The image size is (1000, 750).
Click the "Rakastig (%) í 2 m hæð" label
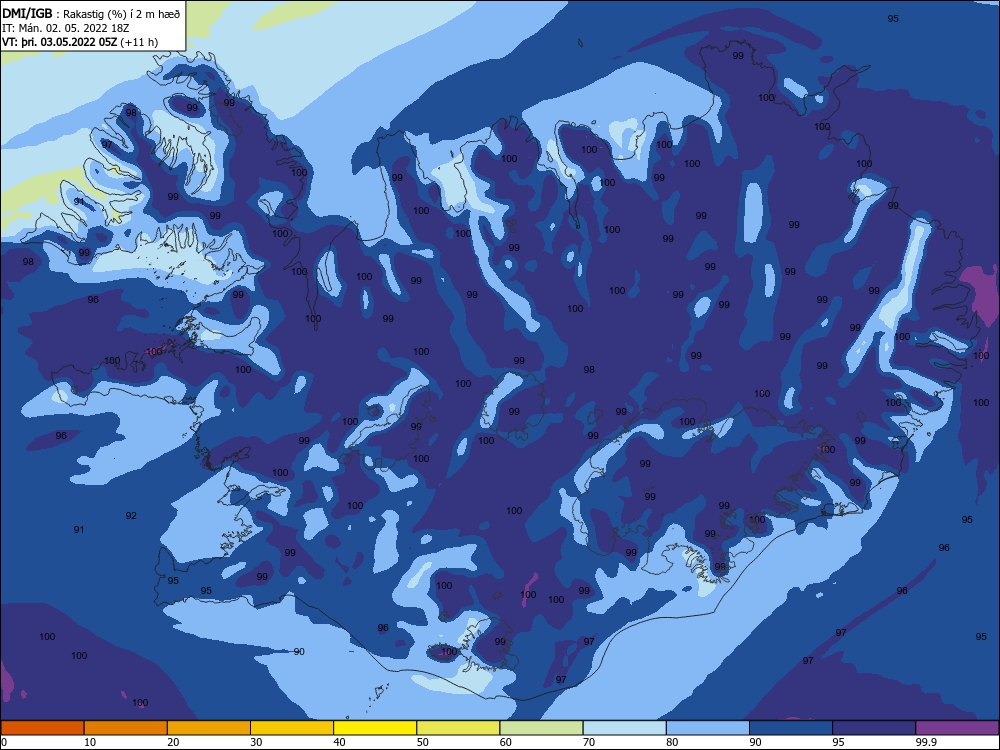pyautogui.click(x=122, y=14)
